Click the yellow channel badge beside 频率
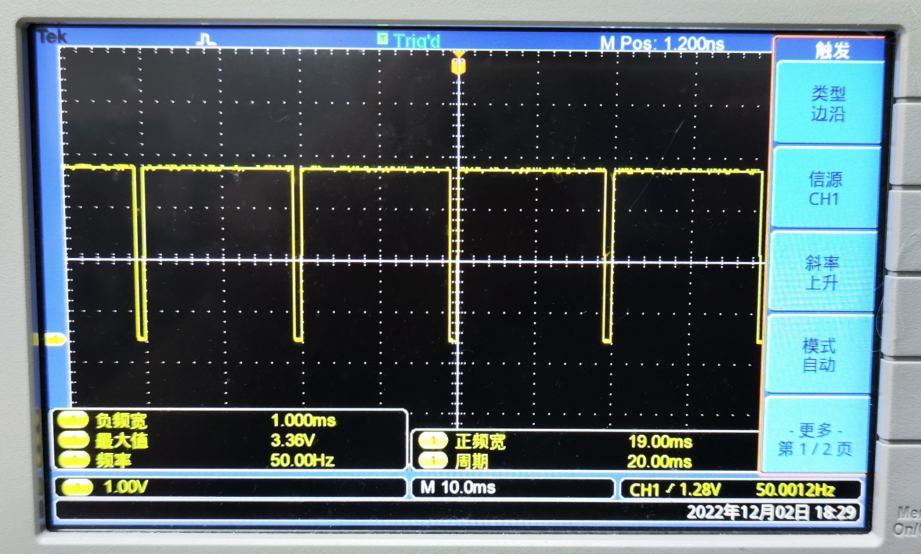The height and width of the screenshot is (554, 921). tap(71, 460)
